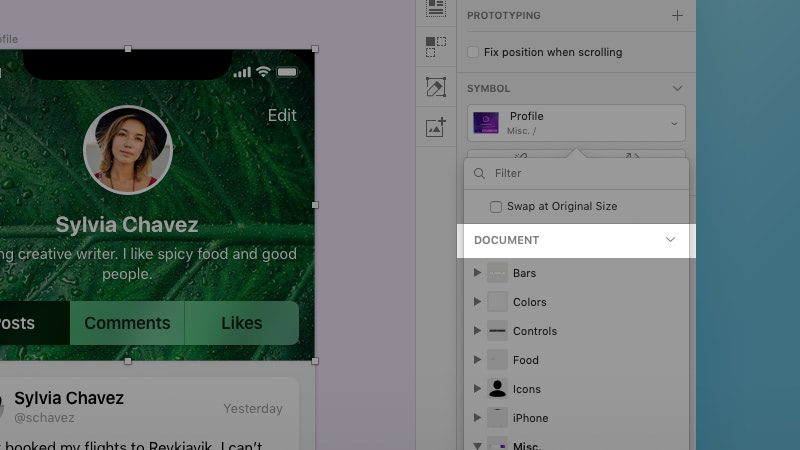Select the Comments tab on the canvas
The height and width of the screenshot is (450, 800).
pos(127,323)
